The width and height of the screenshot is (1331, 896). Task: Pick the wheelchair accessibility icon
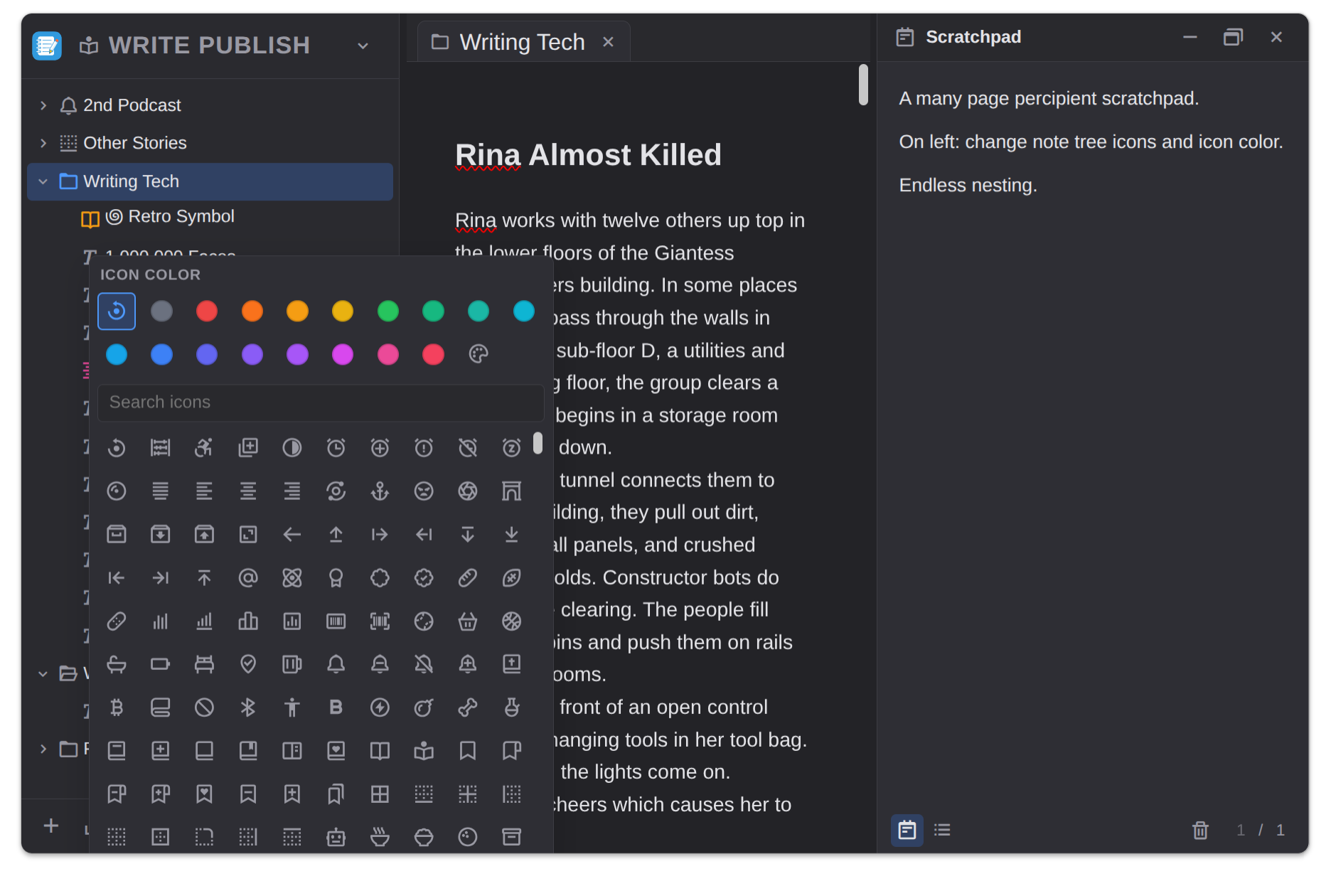pos(204,447)
